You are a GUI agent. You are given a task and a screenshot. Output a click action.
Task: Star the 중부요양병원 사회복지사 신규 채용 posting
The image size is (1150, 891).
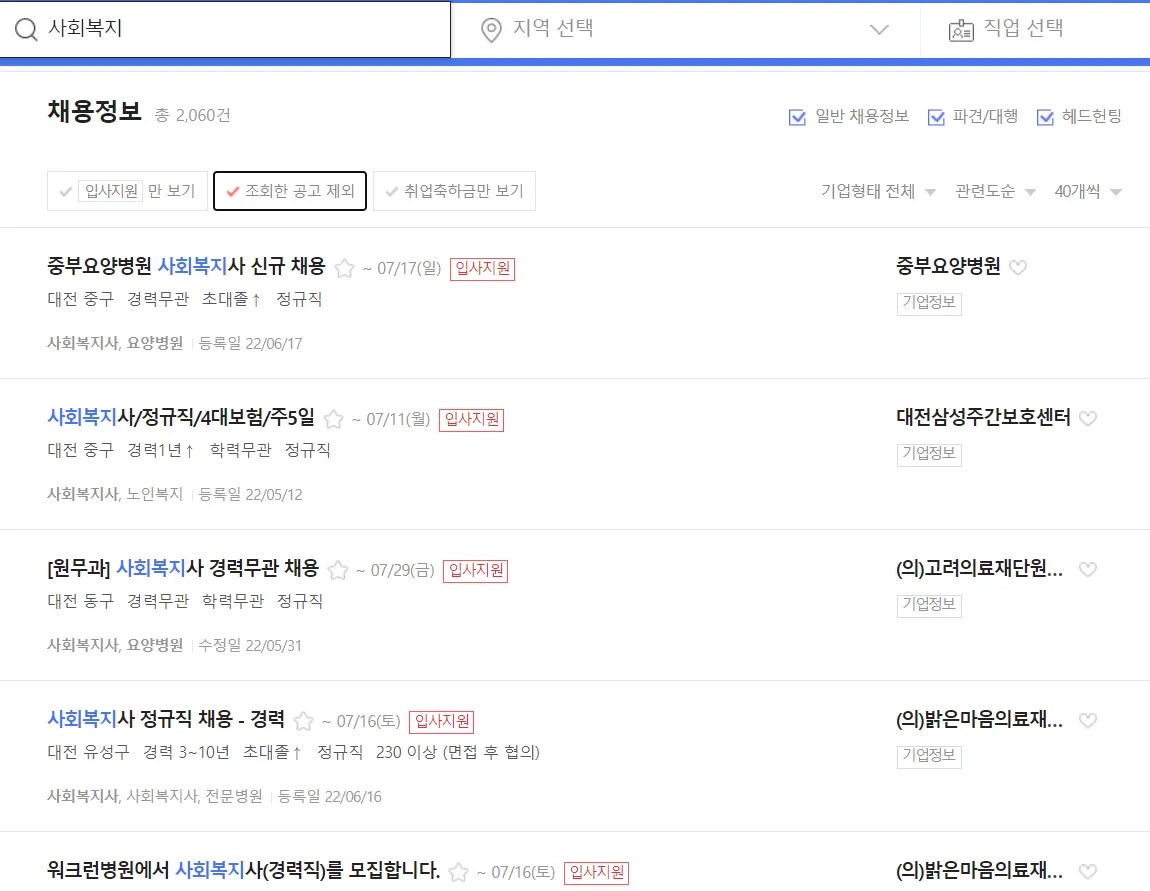click(344, 268)
